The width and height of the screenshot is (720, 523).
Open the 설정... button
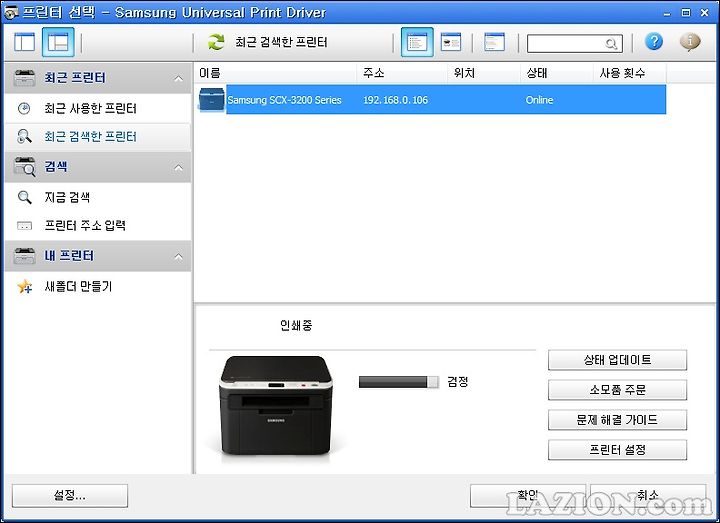point(70,495)
